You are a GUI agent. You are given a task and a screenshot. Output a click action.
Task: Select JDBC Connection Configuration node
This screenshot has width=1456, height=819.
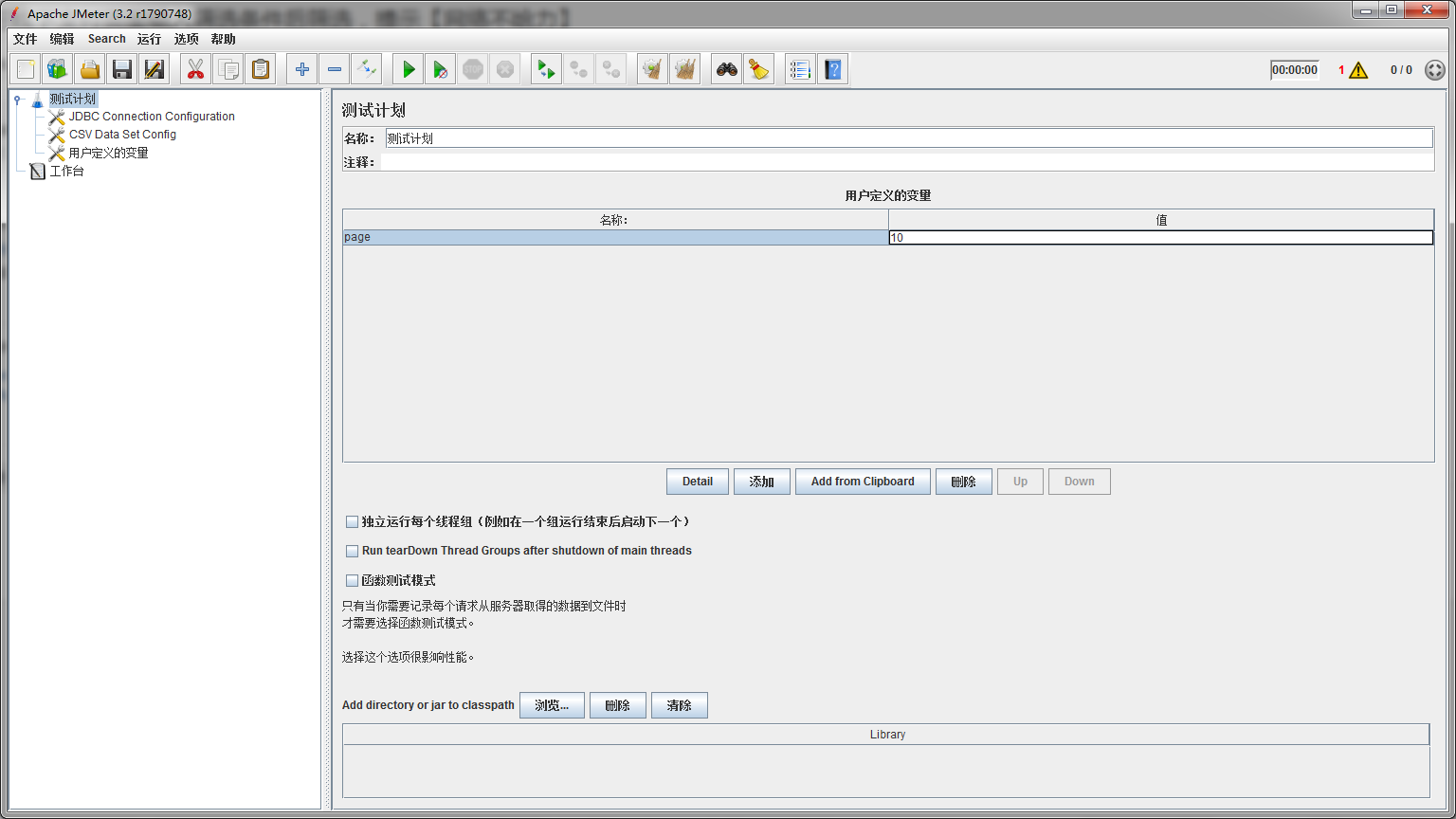point(152,117)
